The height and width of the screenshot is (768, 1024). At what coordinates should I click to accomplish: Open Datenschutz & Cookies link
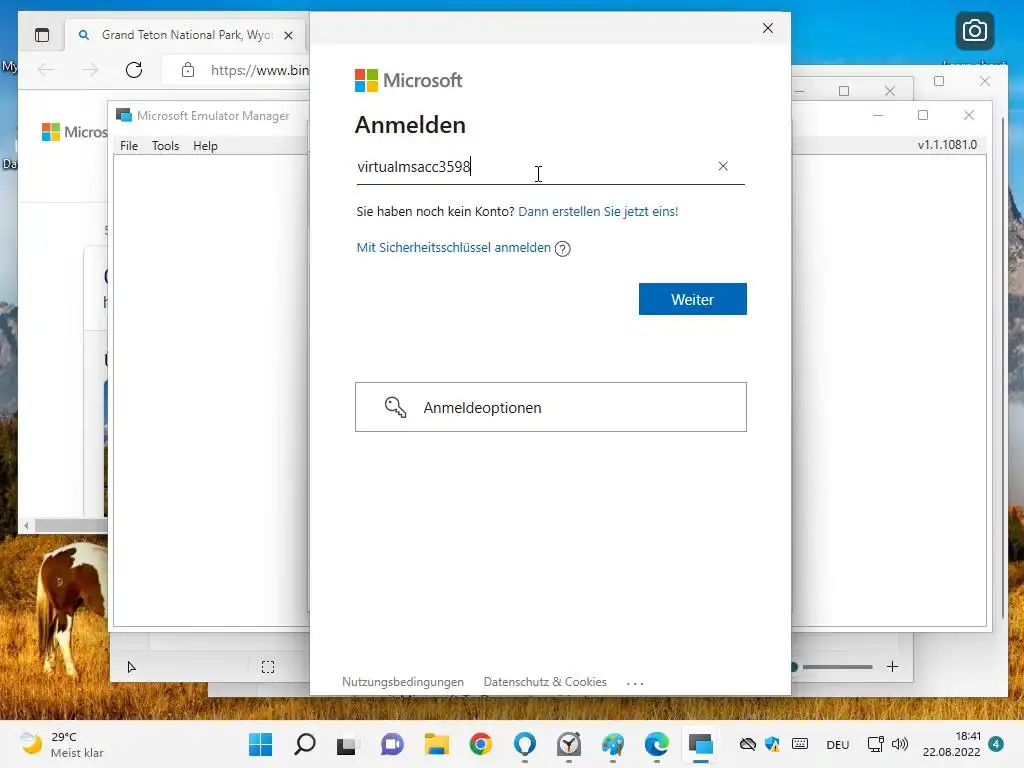pyautogui.click(x=545, y=682)
